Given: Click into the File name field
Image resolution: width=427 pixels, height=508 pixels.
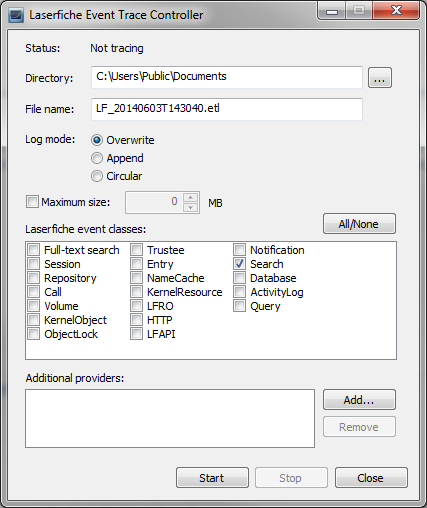Looking at the screenshot, I should point(227,109).
